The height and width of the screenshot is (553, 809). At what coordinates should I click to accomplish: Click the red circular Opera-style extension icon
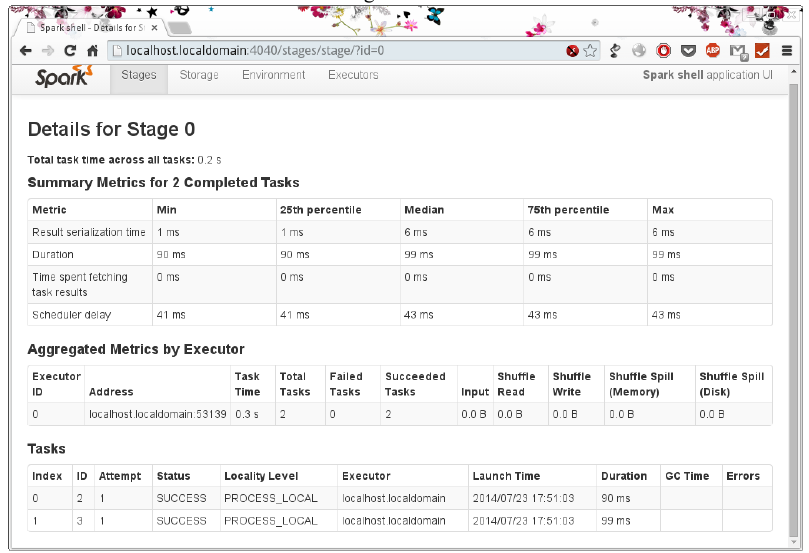pos(664,51)
